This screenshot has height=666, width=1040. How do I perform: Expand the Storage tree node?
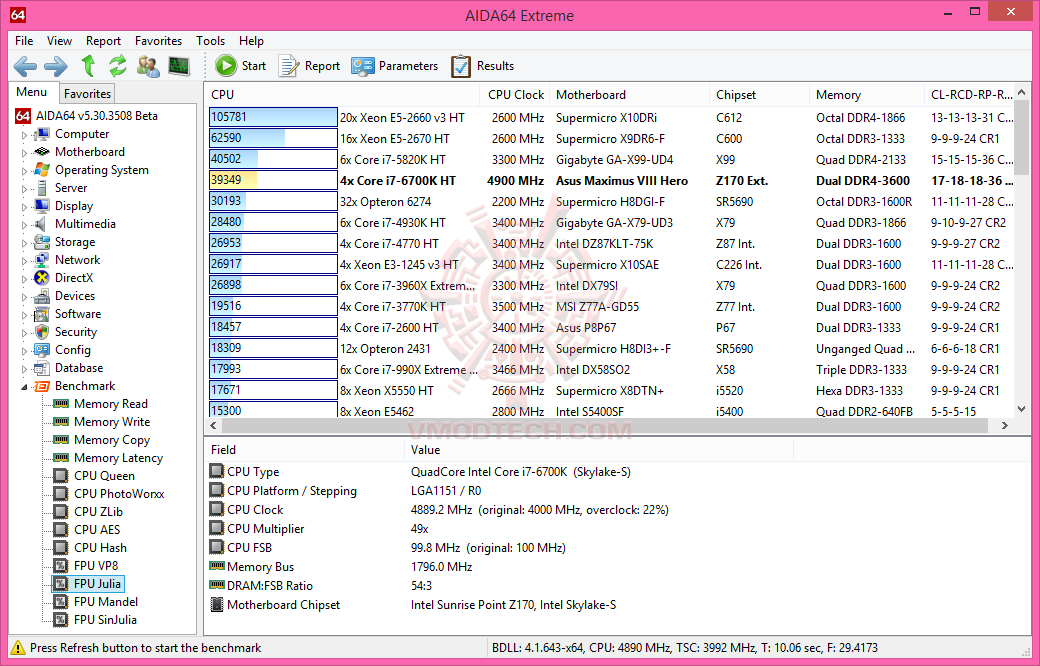pyautogui.click(x=25, y=243)
